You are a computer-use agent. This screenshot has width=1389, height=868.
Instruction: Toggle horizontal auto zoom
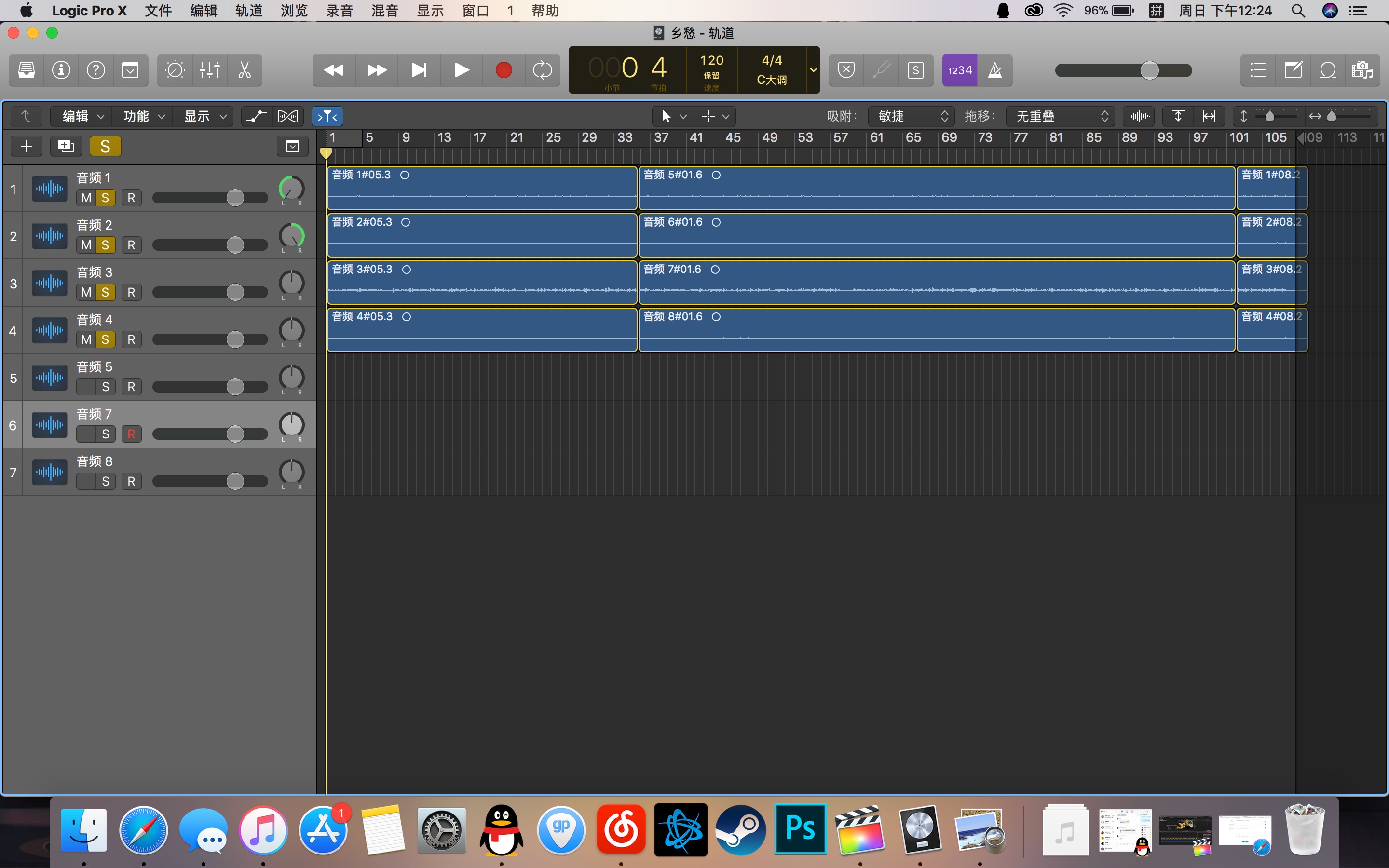coord(1209,116)
